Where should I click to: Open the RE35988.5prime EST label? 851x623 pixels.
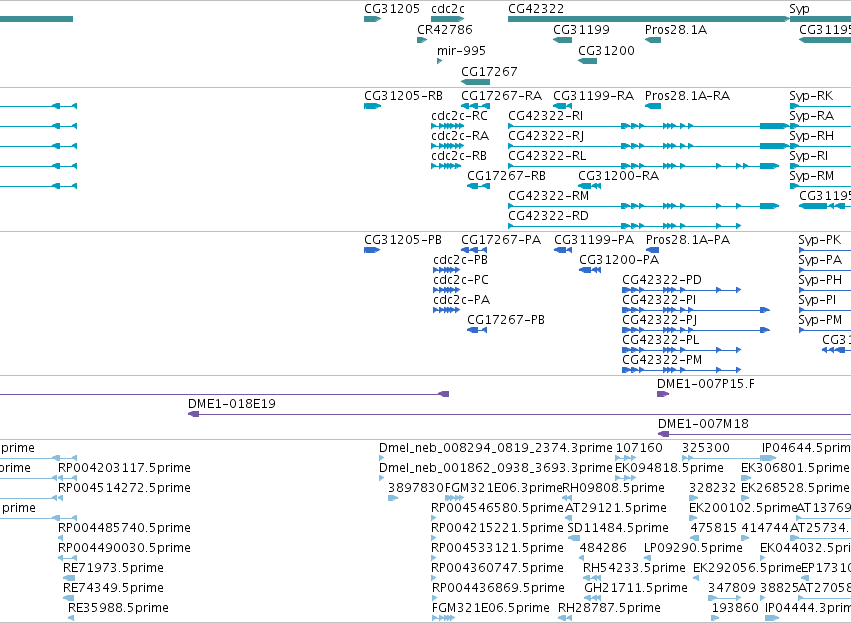pyautogui.click(x=118, y=608)
